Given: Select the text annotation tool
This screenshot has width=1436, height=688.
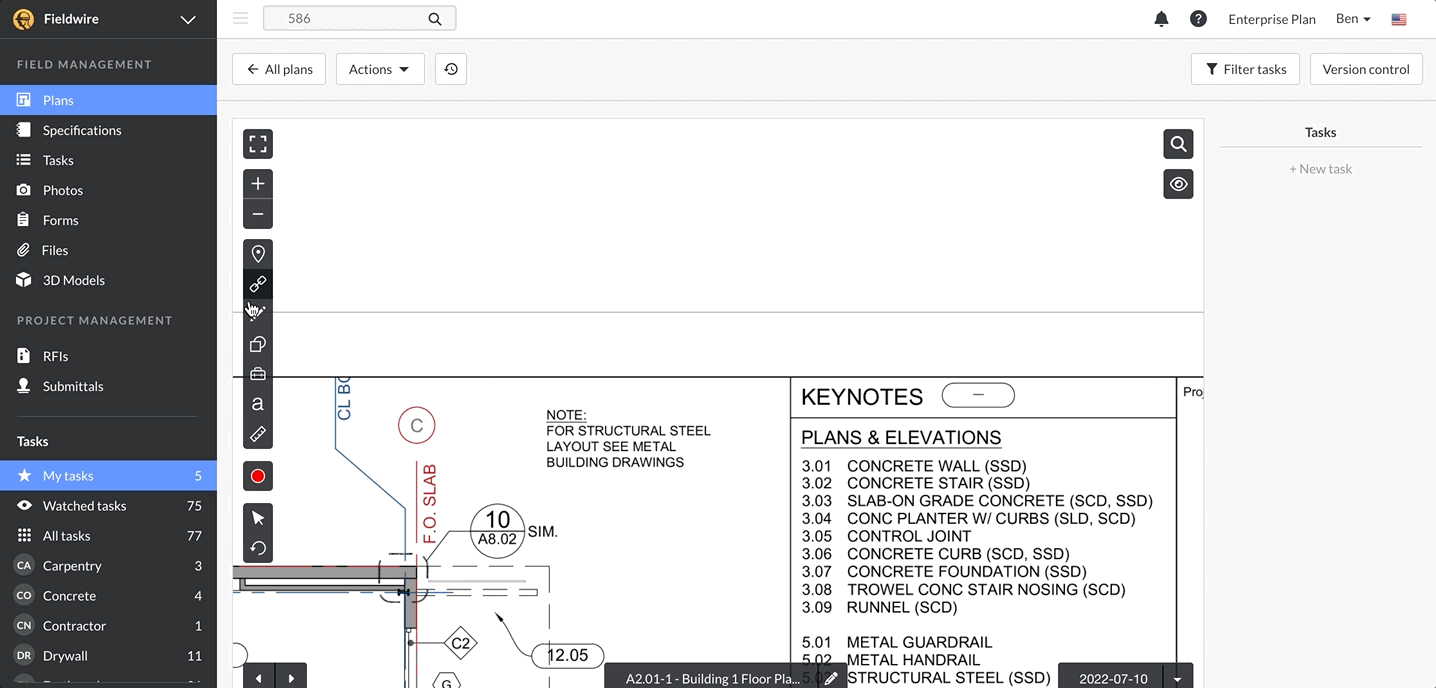Looking at the screenshot, I should tap(257, 404).
